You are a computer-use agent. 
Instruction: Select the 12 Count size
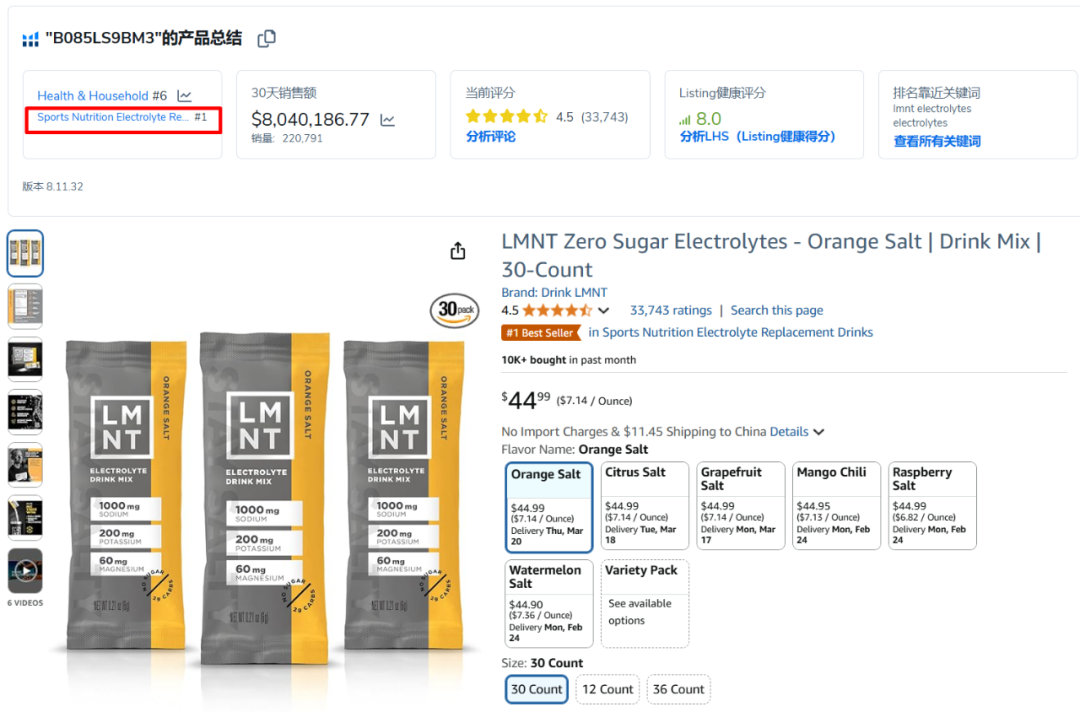[x=608, y=689]
